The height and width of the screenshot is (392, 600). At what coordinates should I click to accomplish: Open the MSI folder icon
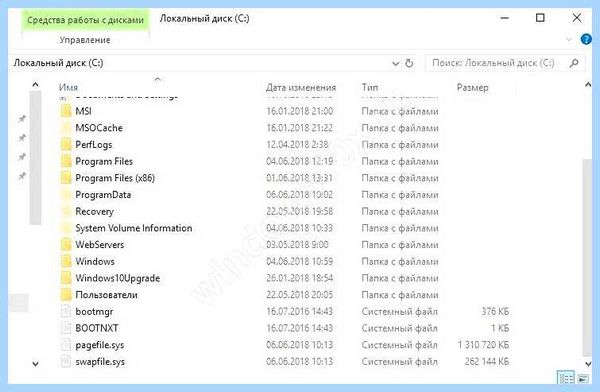(66, 111)
